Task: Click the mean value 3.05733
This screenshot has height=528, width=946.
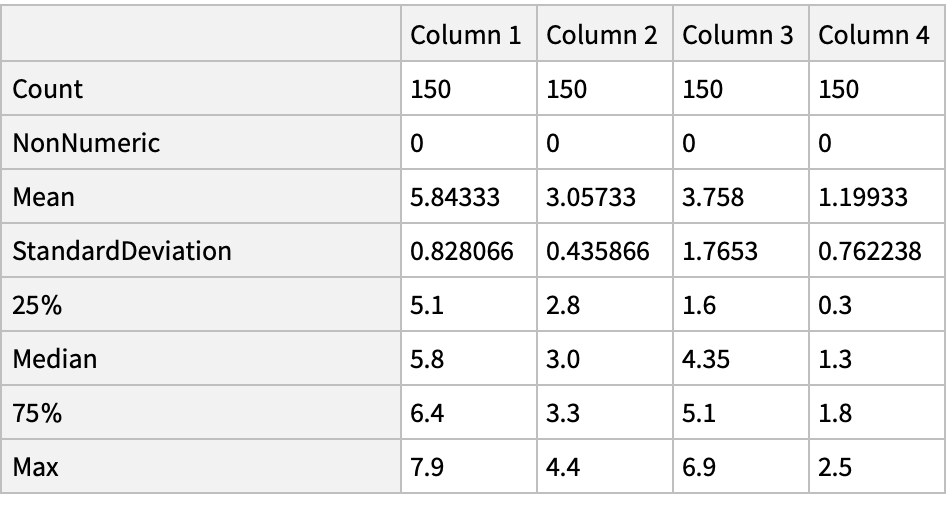Action: coord(591,197)
